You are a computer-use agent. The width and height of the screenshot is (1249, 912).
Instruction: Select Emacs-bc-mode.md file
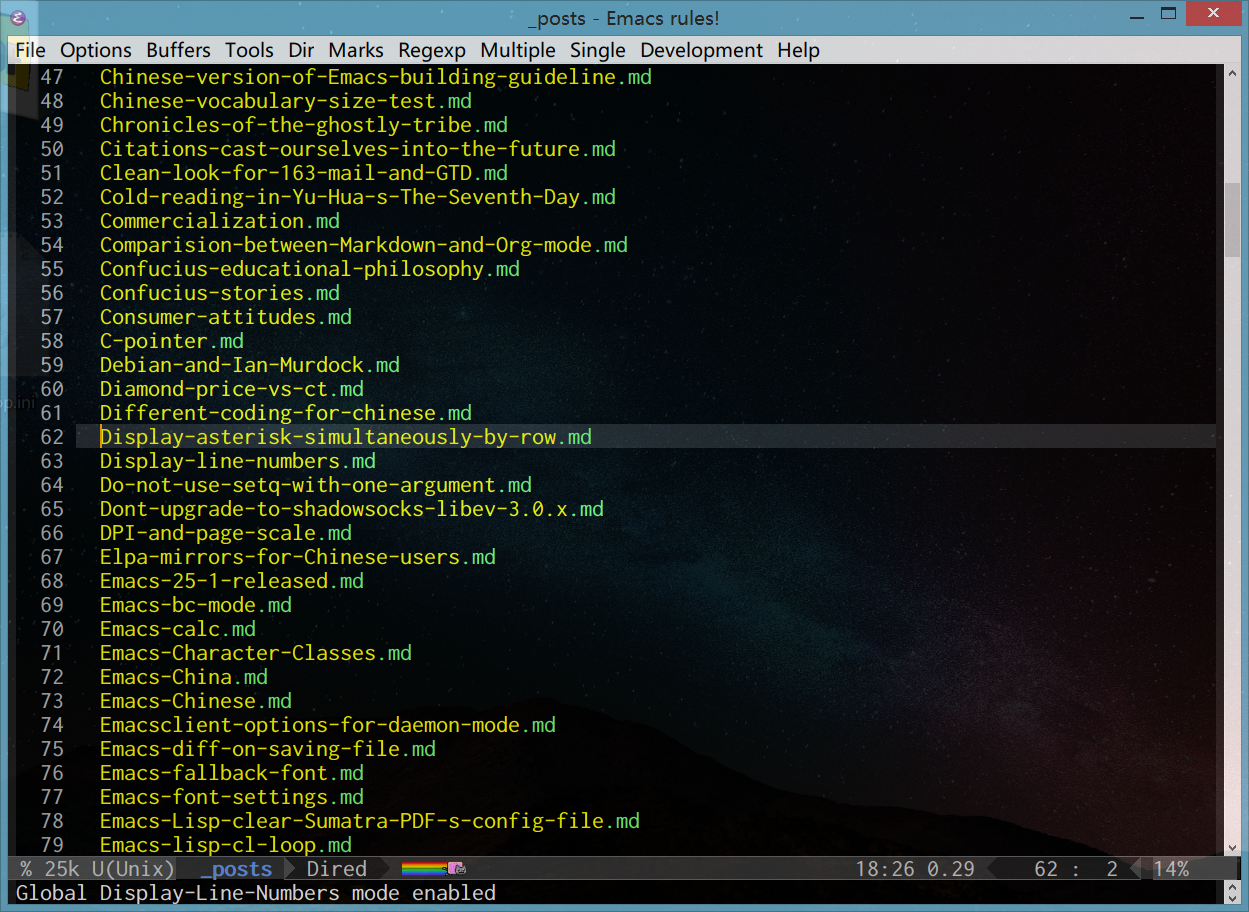(x=196, y=605)
